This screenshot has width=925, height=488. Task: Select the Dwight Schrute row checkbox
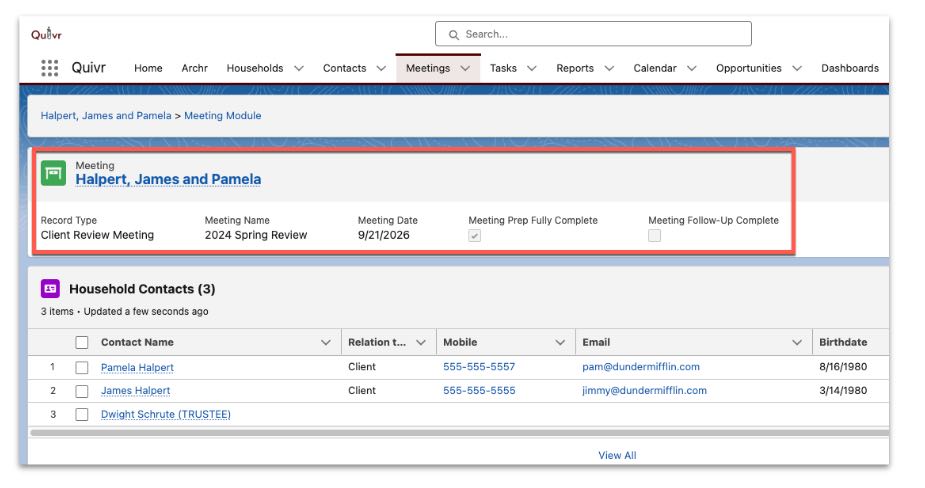(x=82, y=414)
